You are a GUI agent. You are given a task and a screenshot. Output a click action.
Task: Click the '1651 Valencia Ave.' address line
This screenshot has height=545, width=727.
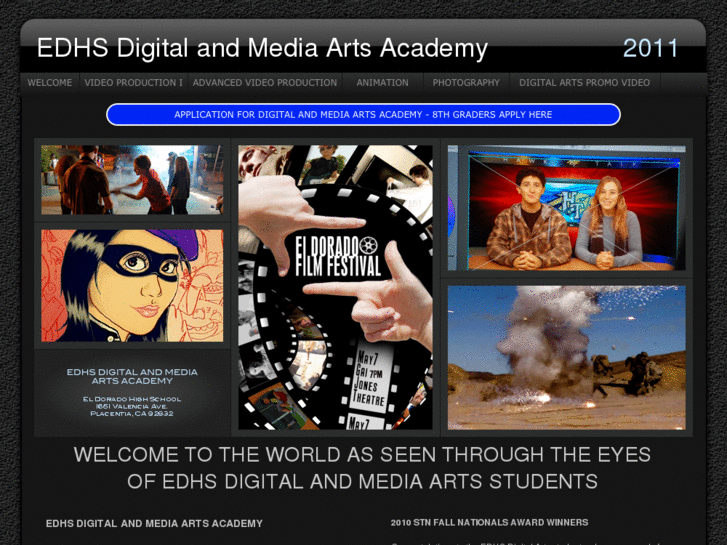pyautogui.click(x=132, y=406)
